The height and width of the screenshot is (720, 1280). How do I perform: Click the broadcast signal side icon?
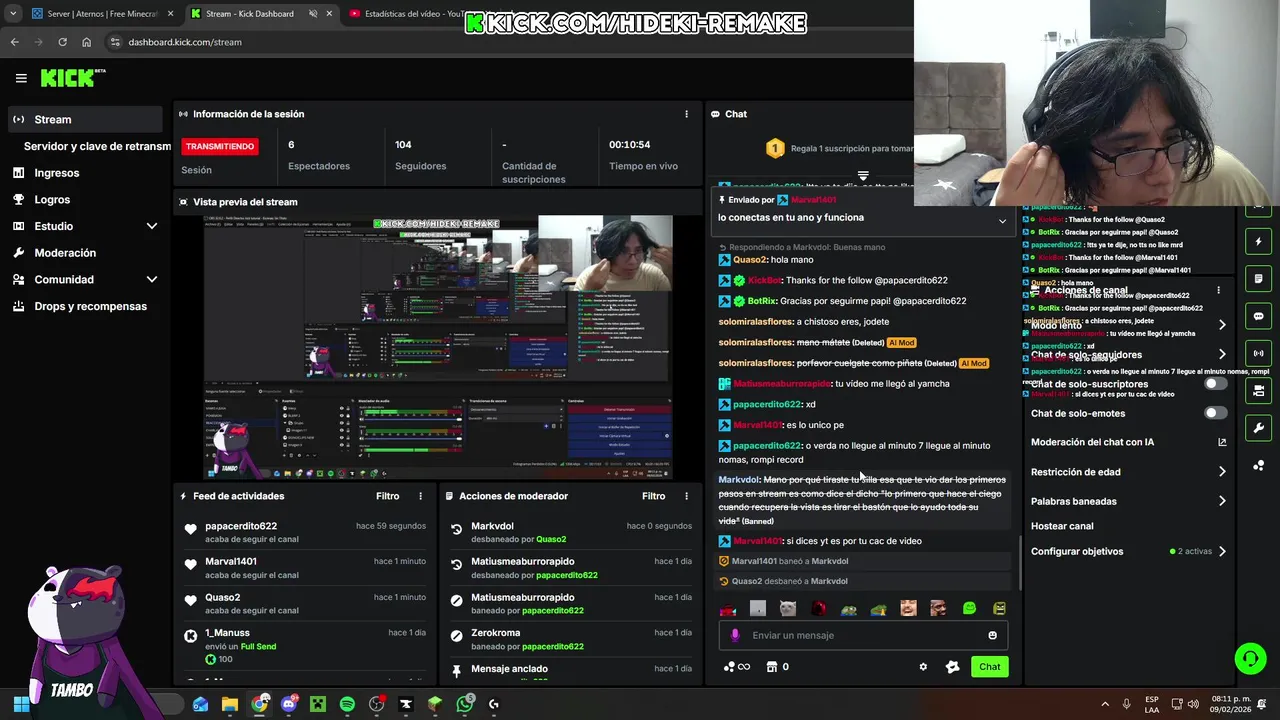[x=1258, y=353]
